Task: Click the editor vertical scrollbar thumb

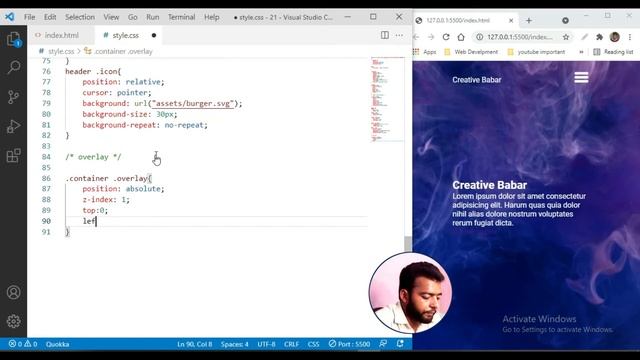Action: [x=408, y=244]
